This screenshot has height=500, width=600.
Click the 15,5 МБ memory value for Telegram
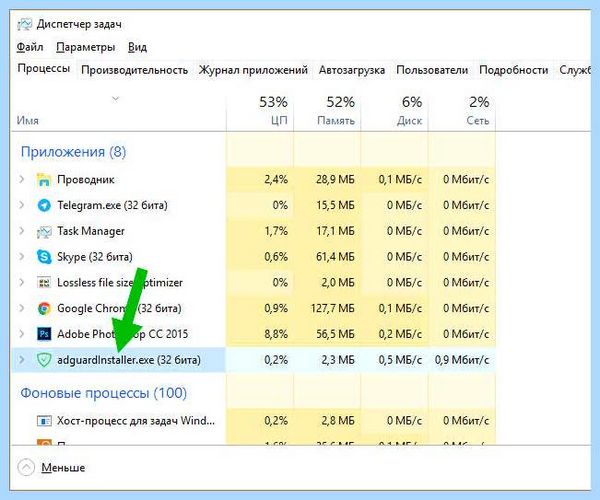[335, 205]
